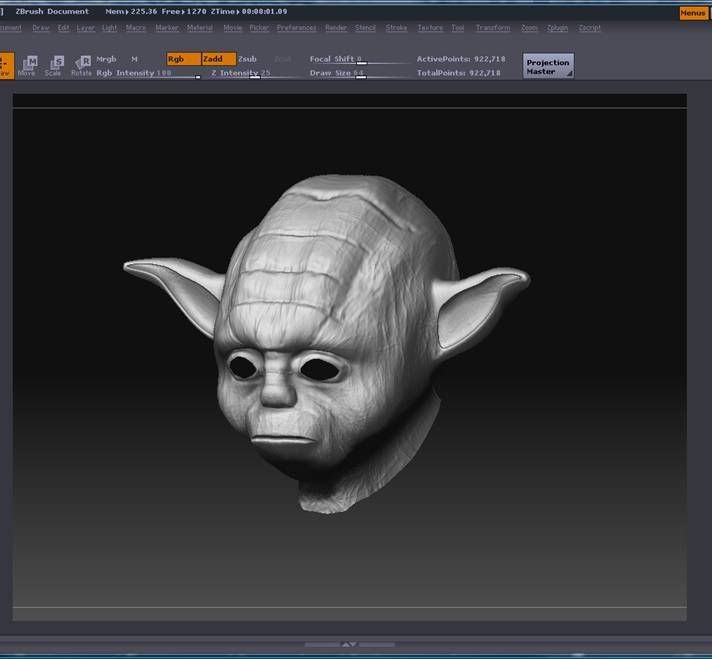Select the Scale transform tool
The image size is (712, 659).
click(x=54, y=66)
